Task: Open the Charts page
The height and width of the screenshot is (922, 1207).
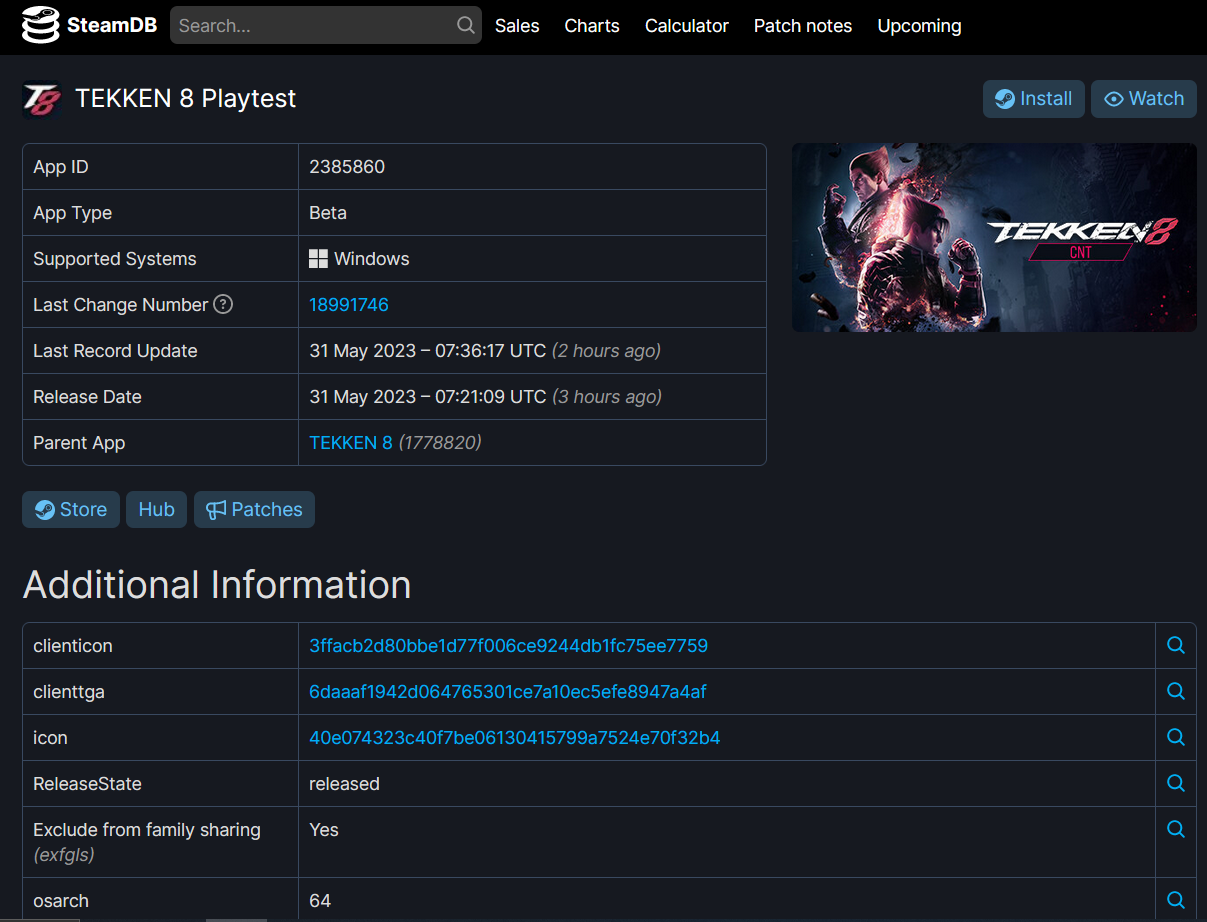Action: pyautogui.click(x=592, y=26)
